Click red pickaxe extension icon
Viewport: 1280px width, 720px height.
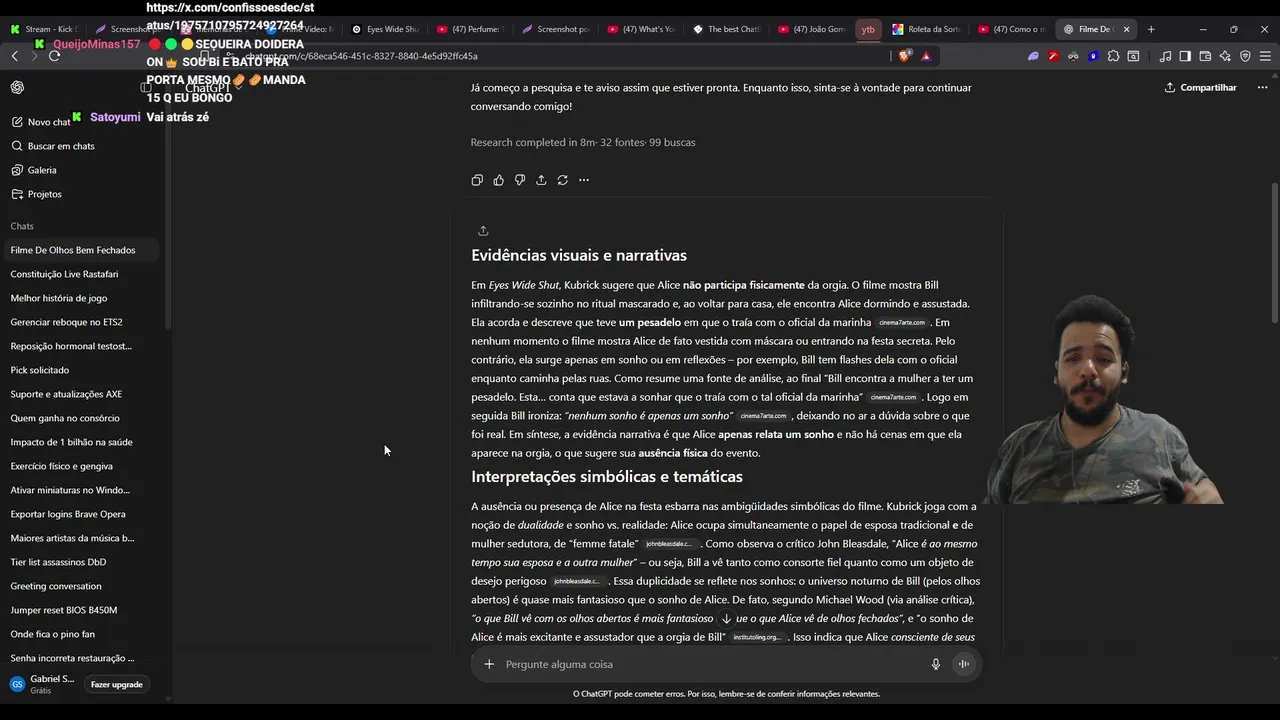point(1053,56)
